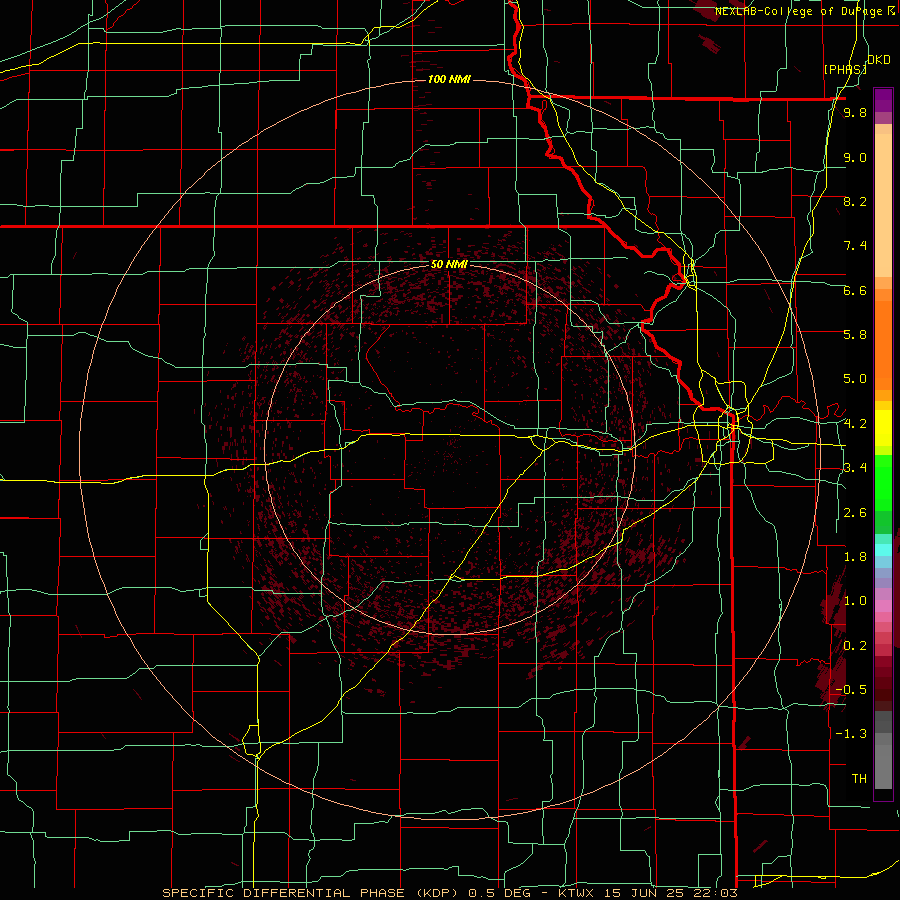Click the OKD label above the color scale

[x=879, y=60]
